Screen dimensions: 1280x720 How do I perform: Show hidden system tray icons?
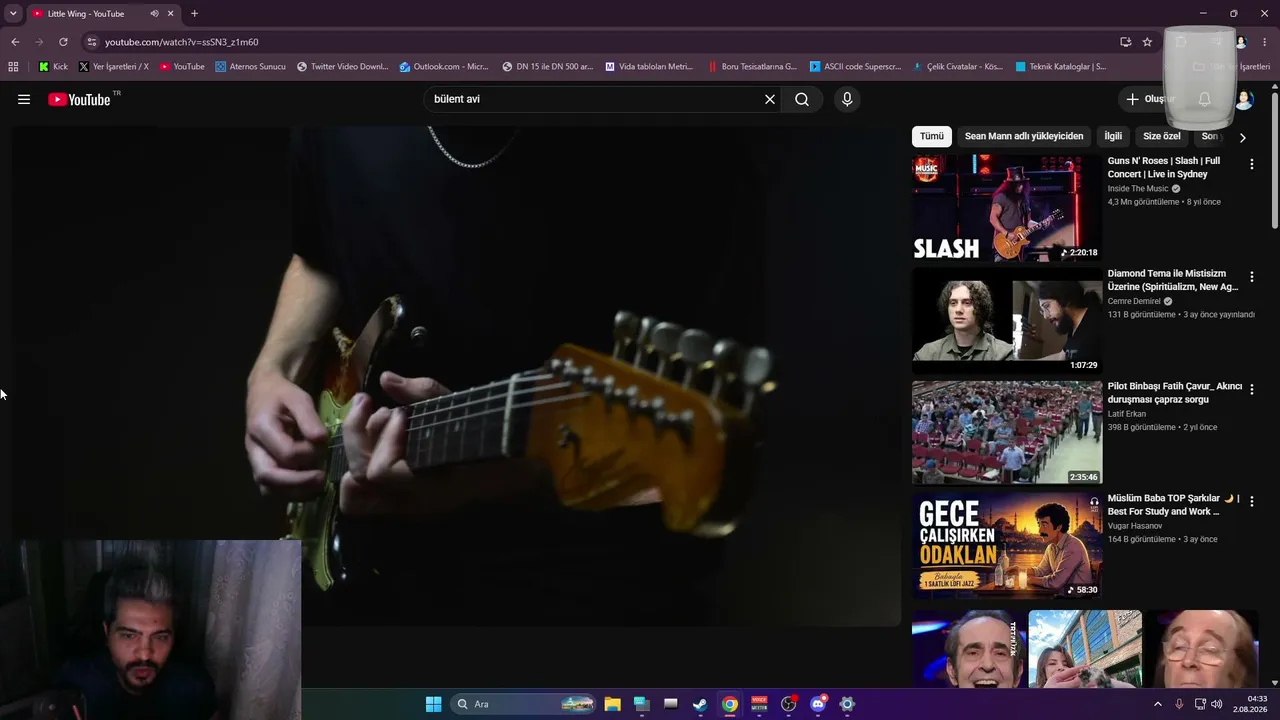pyautogui.click(x=1158, y=704)
